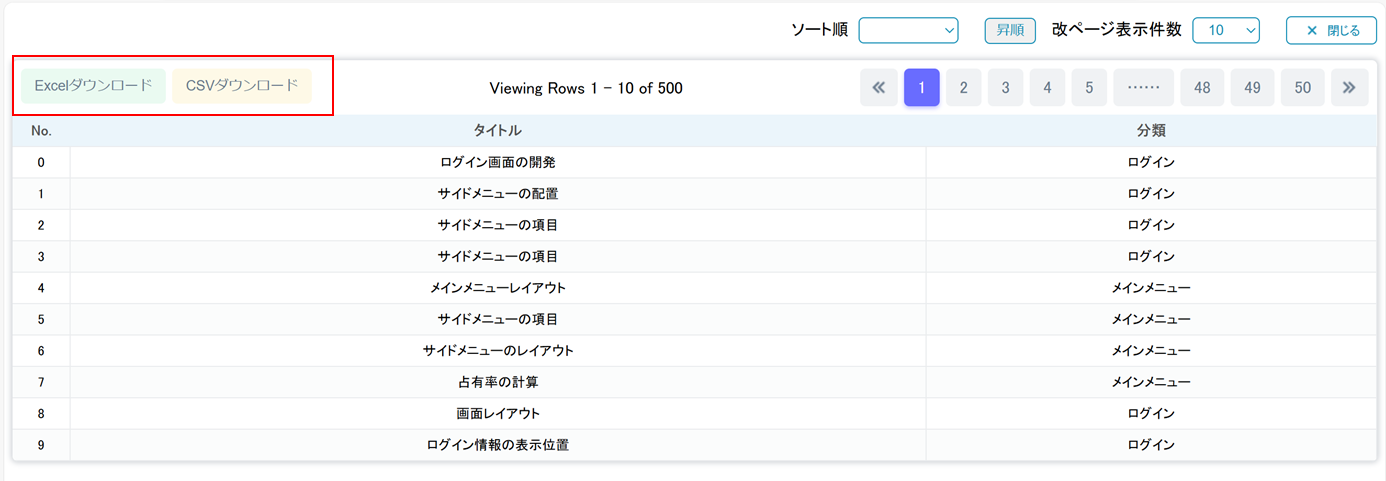Click Excelダウンロード button
The image size is (1386, 481).
click(94, 86)
